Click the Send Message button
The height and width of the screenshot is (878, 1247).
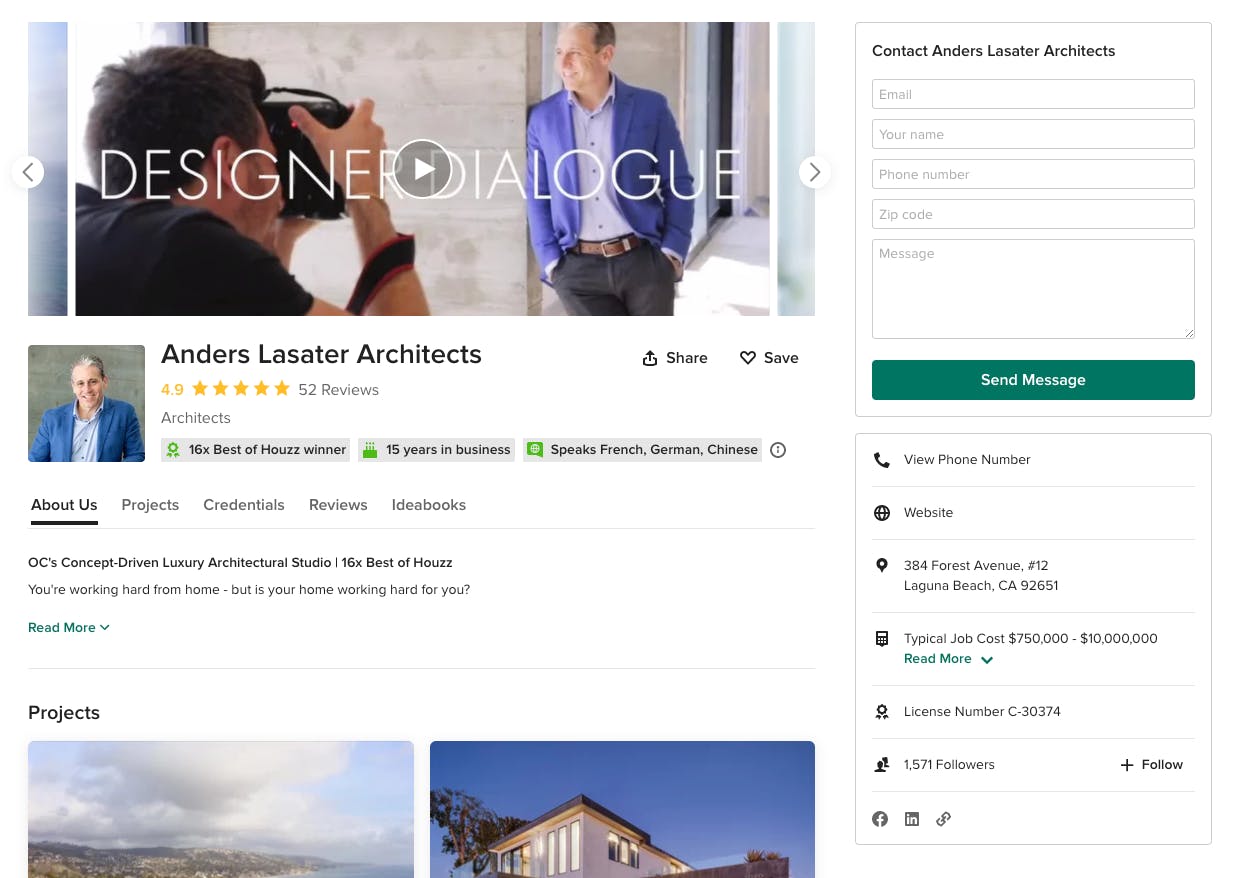pyautogui.click(x=1033, y=380)
